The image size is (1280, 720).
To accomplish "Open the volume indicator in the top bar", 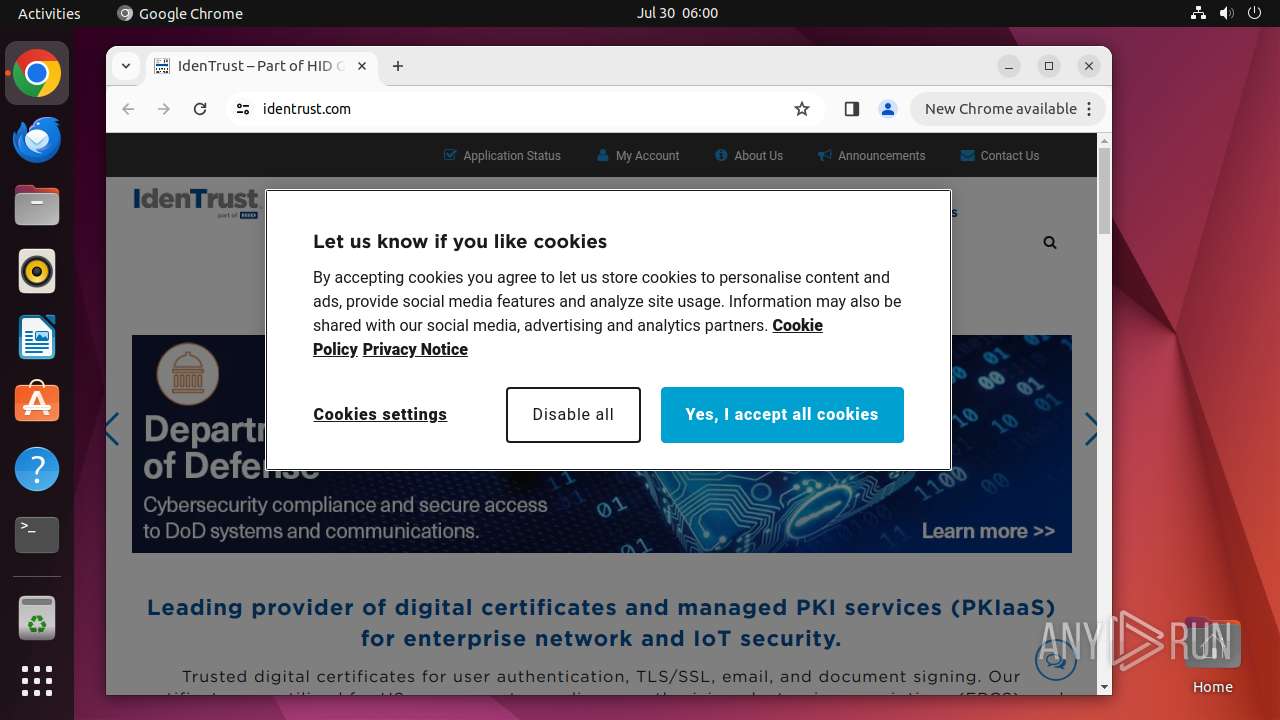I will click(1227, 13).
